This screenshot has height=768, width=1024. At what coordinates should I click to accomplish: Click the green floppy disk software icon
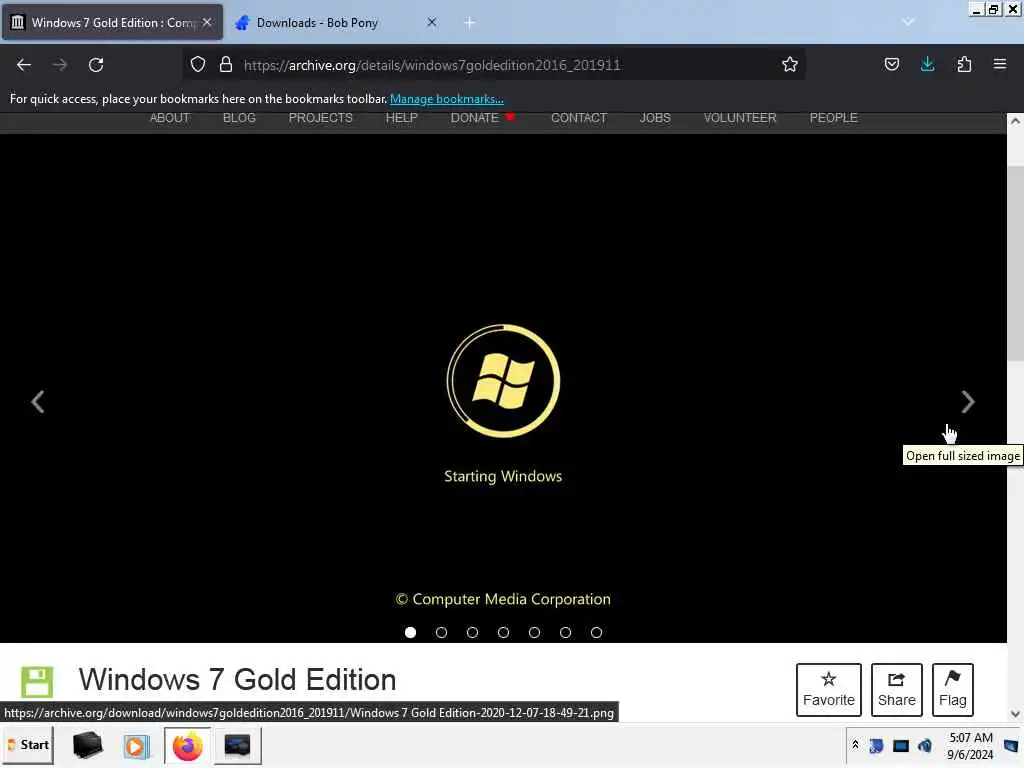pos(37,682)
